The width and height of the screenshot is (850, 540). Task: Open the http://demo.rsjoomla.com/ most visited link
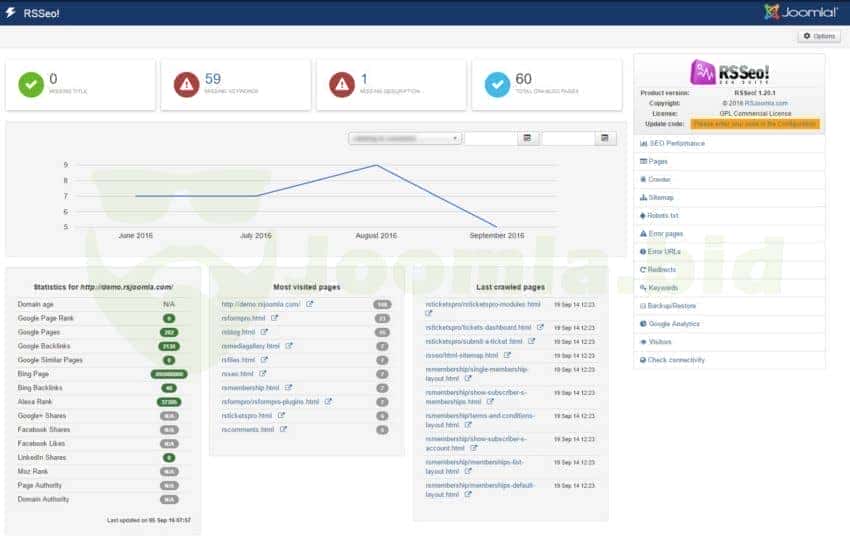261,304
